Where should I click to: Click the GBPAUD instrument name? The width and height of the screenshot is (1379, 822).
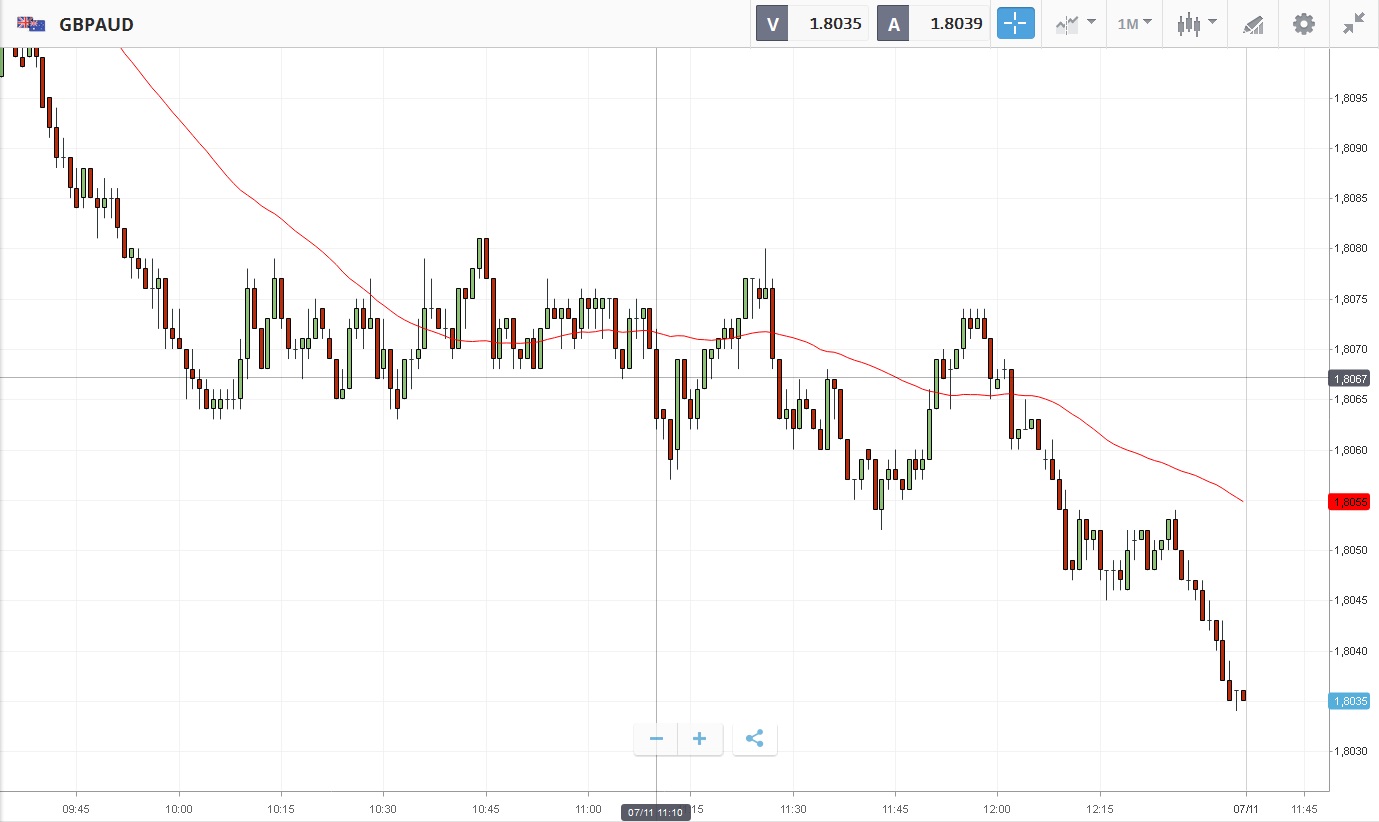pyautogui.click(x=96, y=24)
